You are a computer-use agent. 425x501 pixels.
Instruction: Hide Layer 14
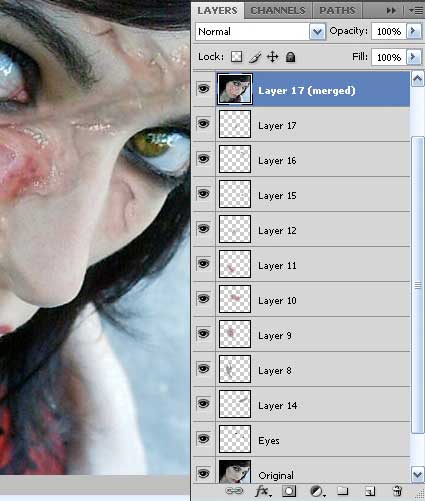(204, 404)
